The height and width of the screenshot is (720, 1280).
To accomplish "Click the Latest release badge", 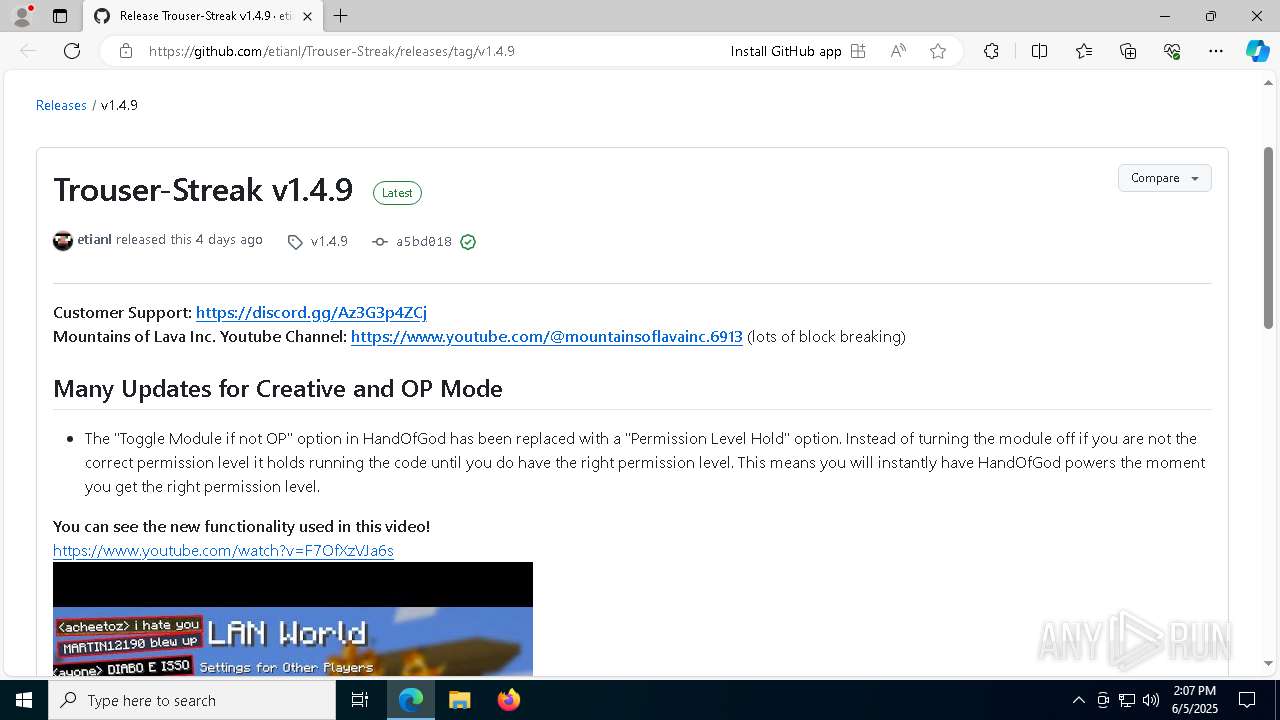I will (x=397, y=193).
